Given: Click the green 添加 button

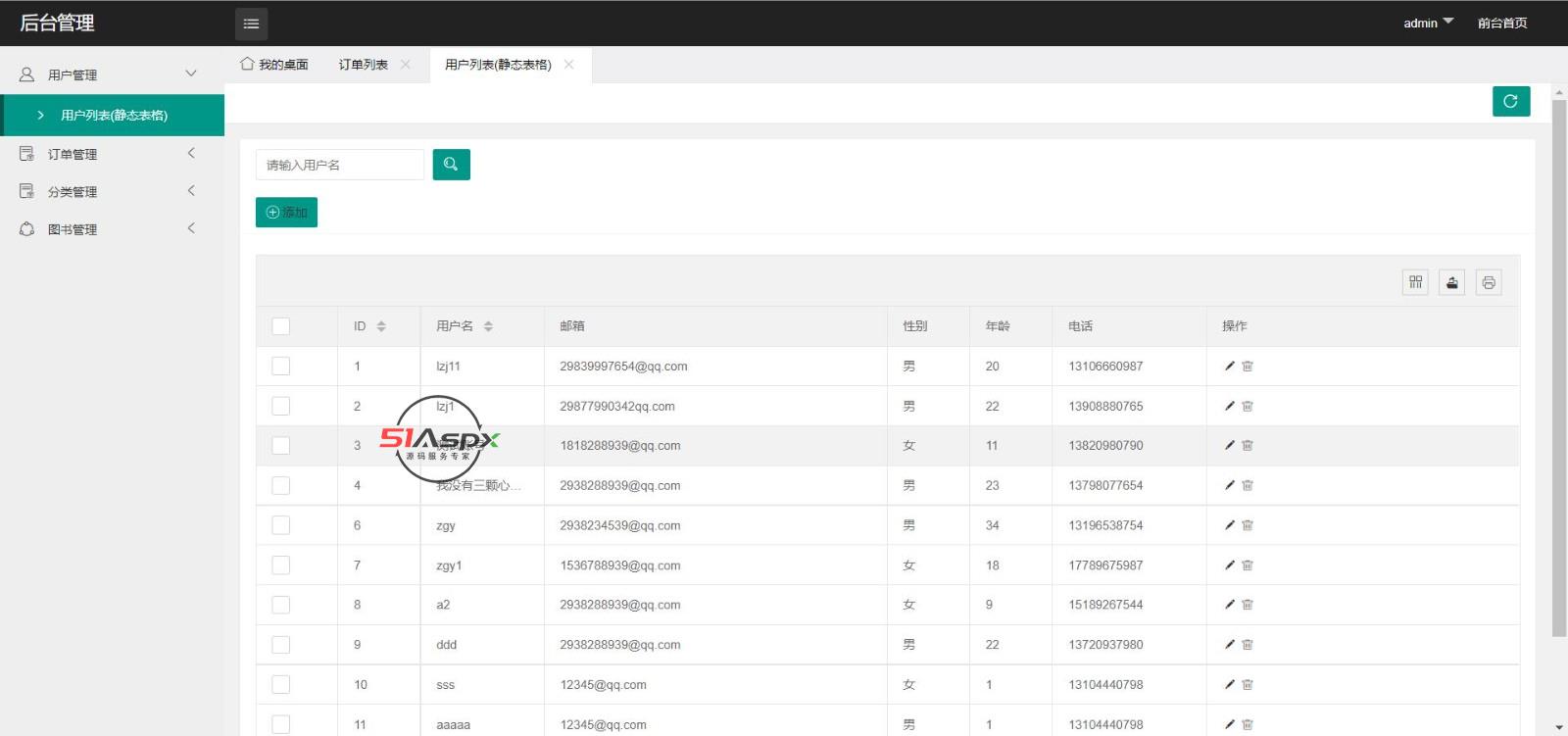Looking at the screenshot, I should point(286,213).
